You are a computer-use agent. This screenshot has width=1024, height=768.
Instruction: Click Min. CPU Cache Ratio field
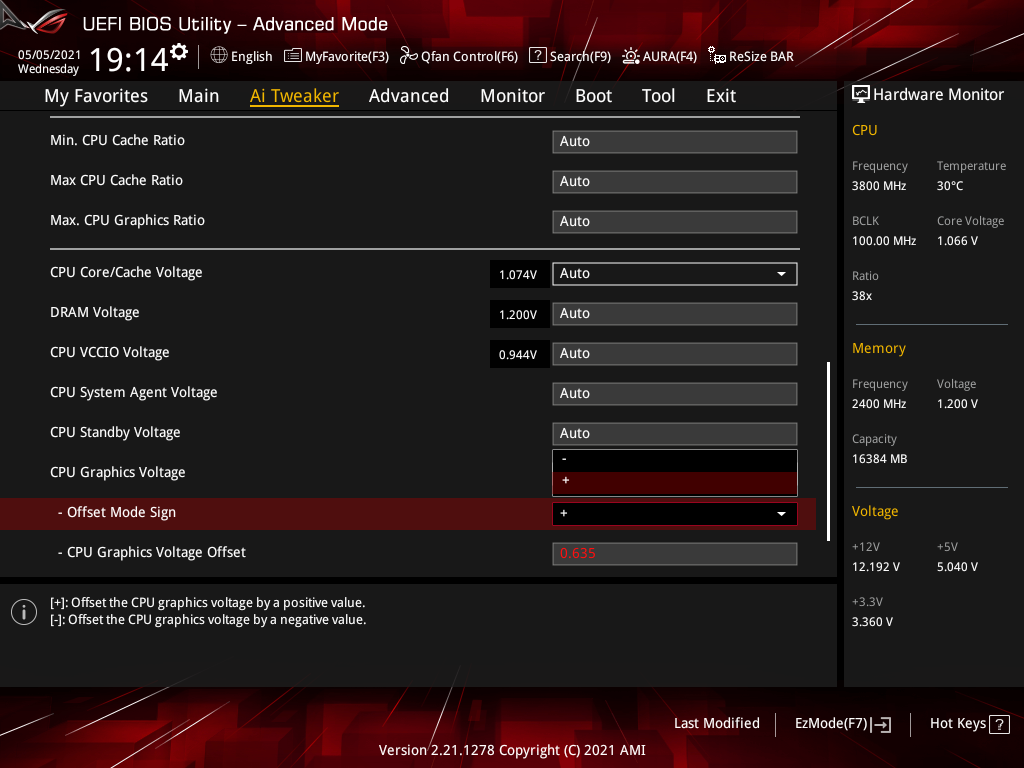(675, 142)
